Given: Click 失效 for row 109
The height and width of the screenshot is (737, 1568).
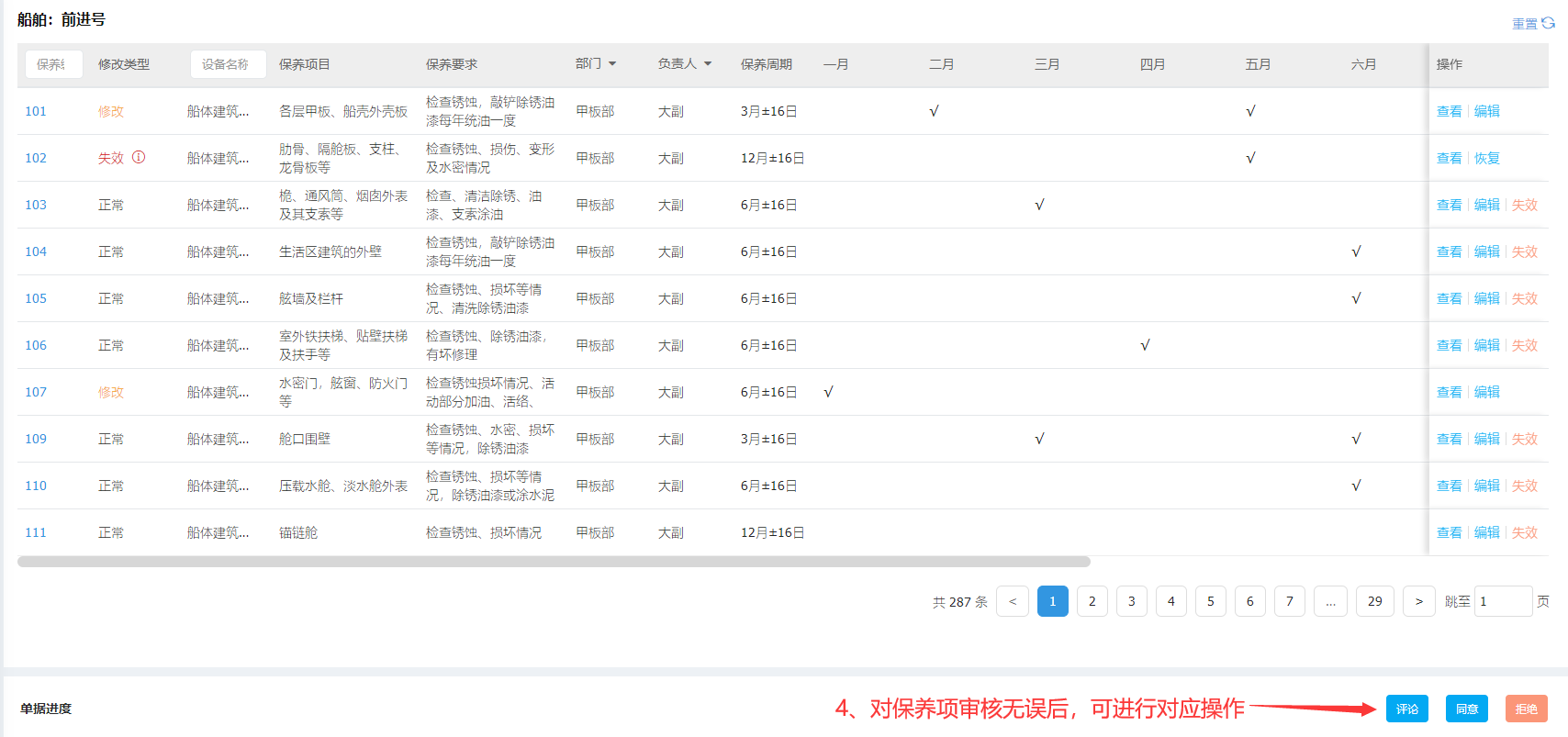Looking at the screenshot, I should [x=1525, y=439].
